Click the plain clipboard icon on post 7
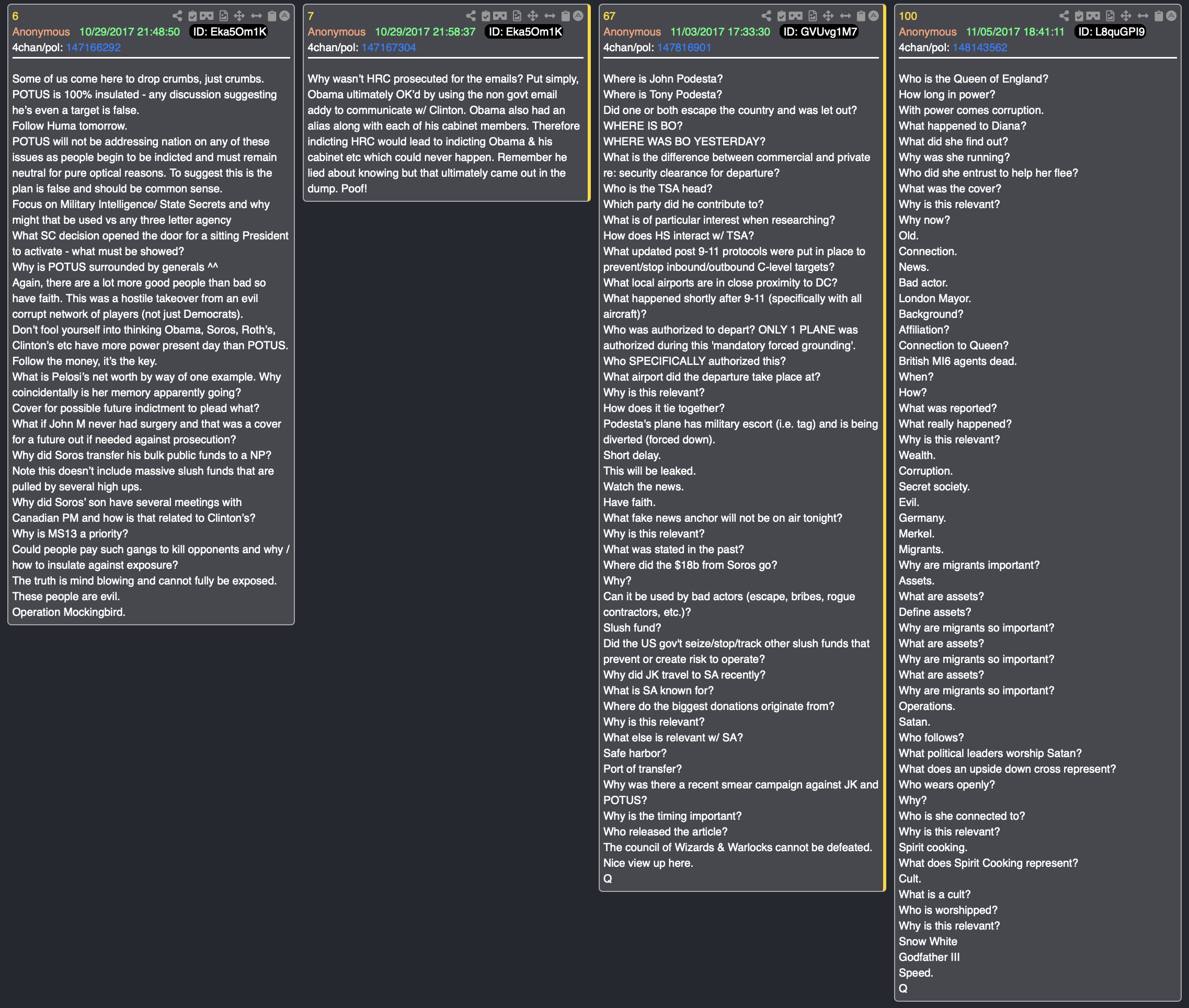This screenshot has width=1189, height=1008. click(566, 16)
